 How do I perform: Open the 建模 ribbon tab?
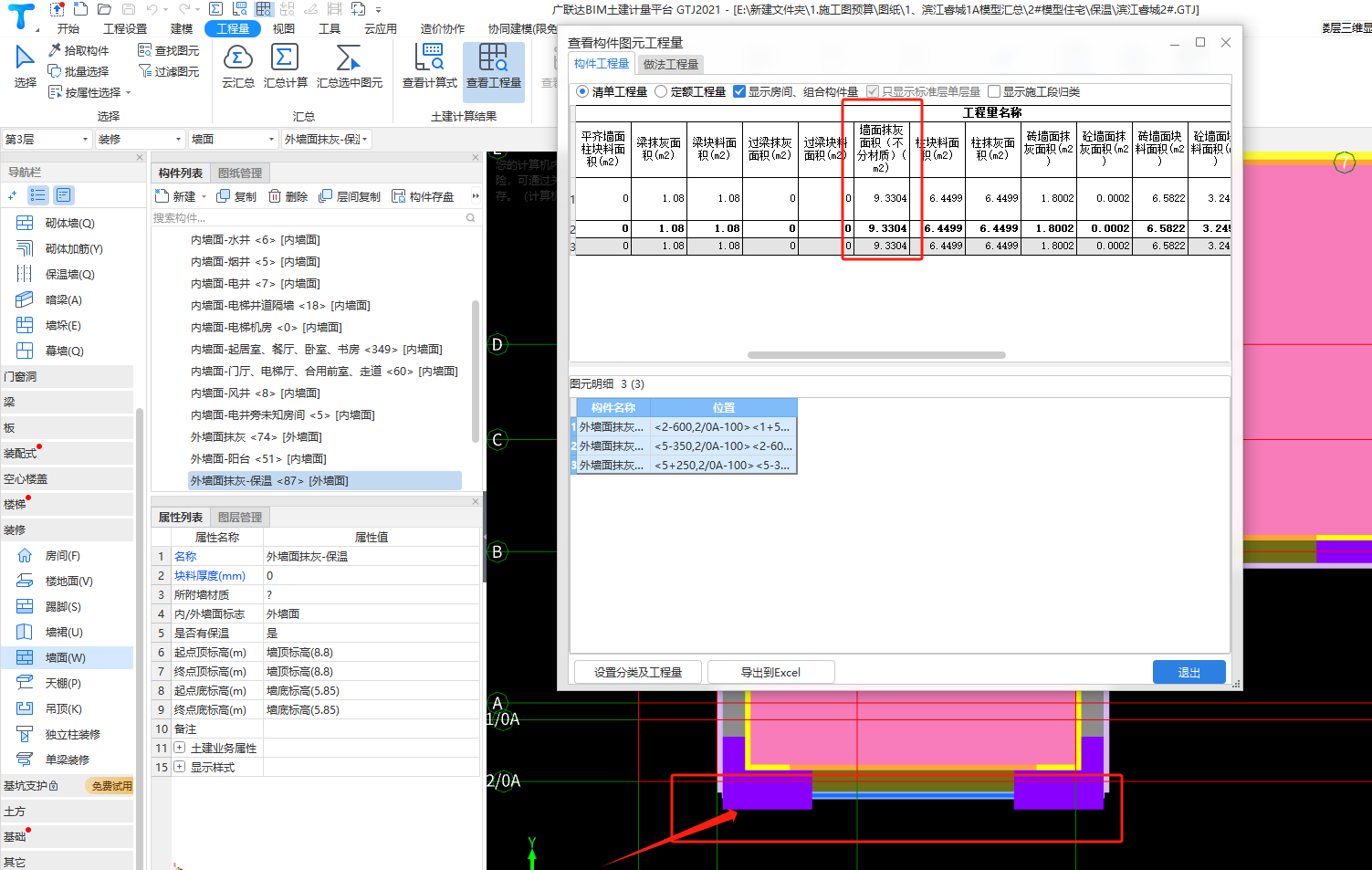tap(182, 28)
